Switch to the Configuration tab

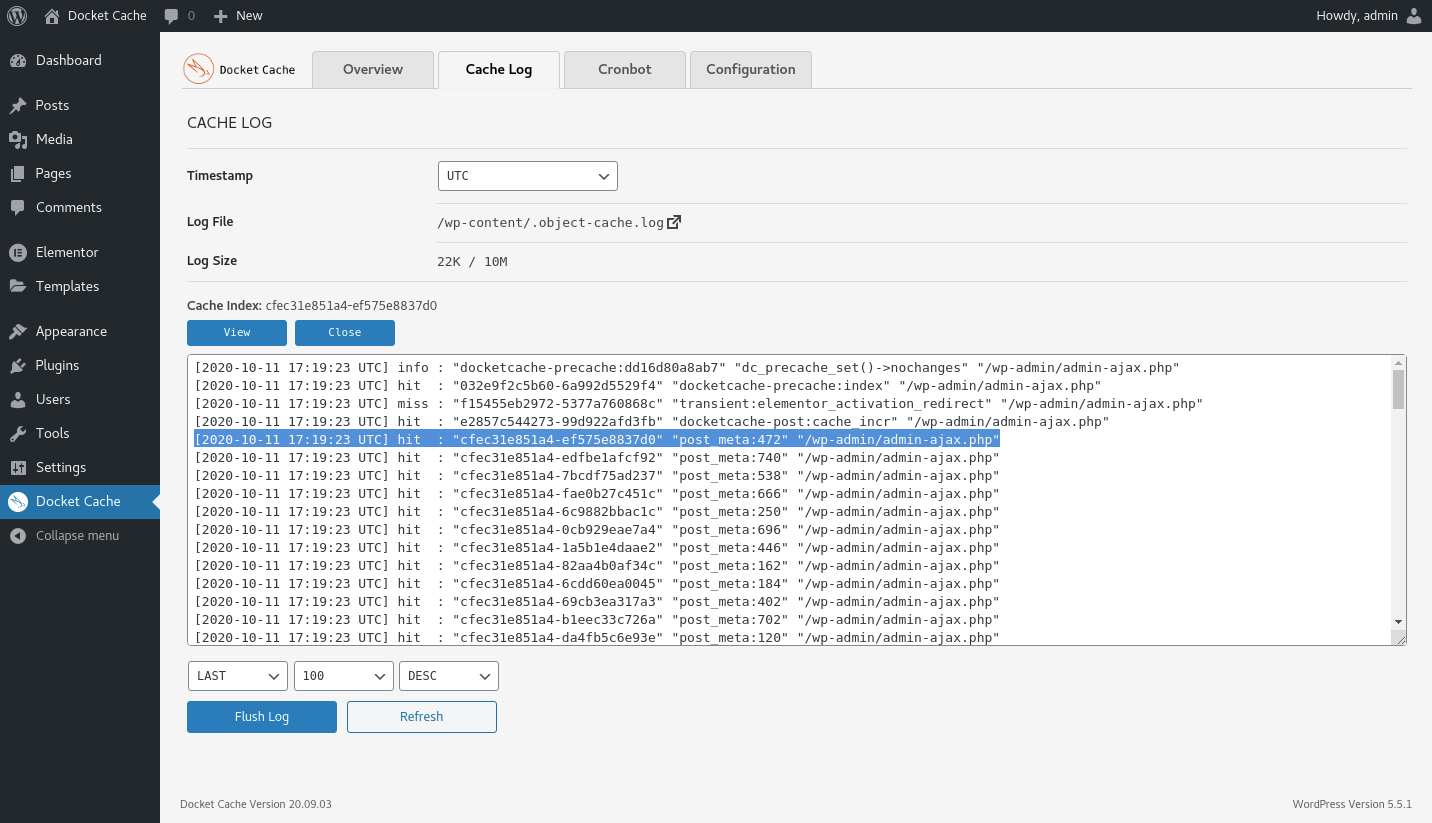[x=750, y=69]
